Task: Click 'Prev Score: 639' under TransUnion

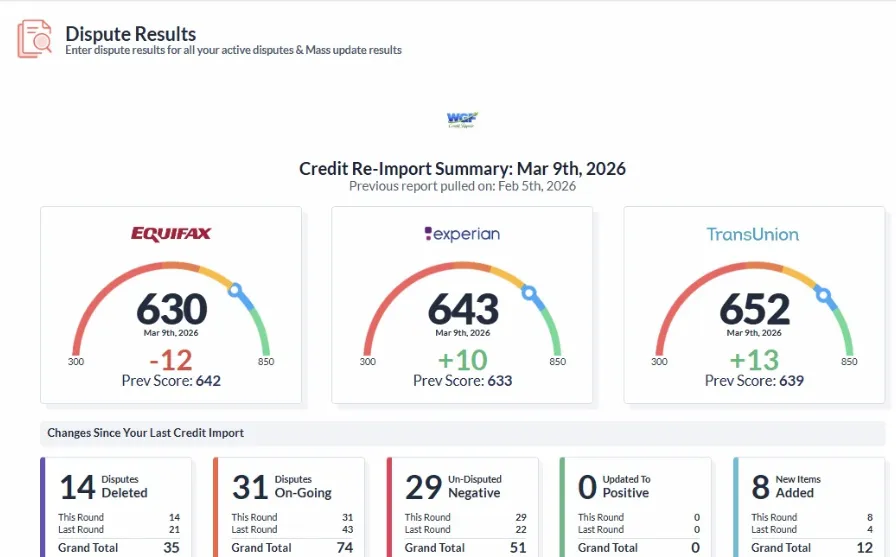Action: [754, 381]
